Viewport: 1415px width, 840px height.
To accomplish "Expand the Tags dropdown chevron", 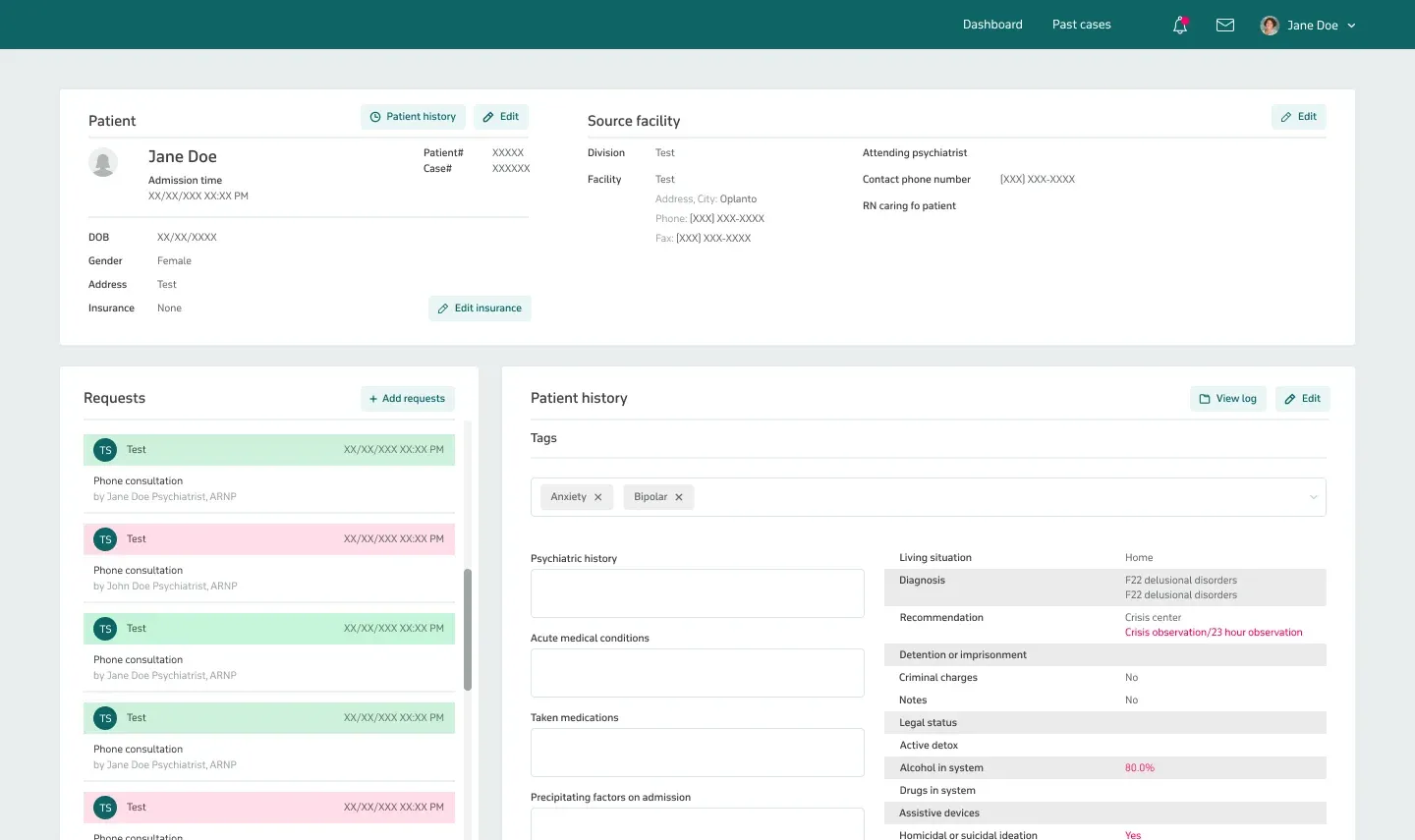I will click(1313, 497).
